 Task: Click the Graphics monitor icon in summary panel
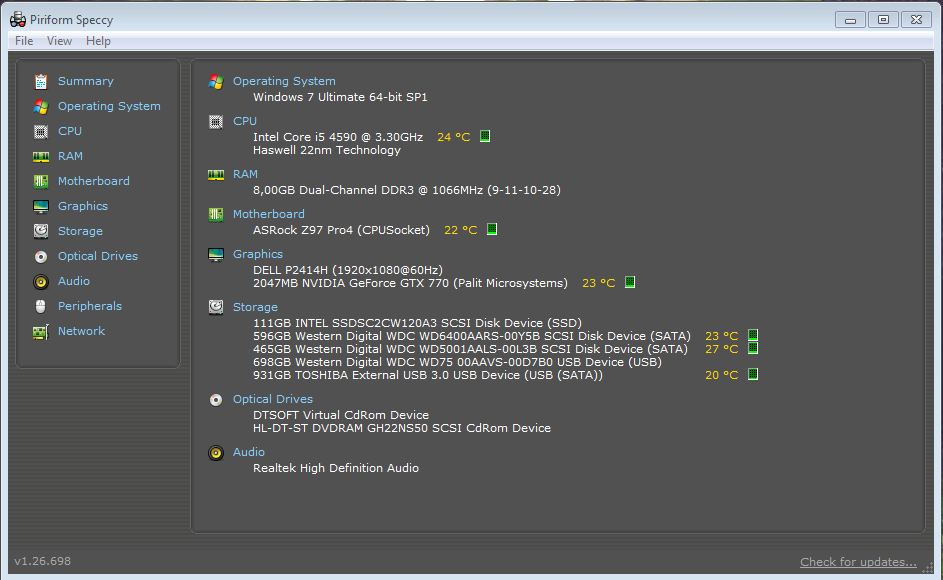pos(216,255)
